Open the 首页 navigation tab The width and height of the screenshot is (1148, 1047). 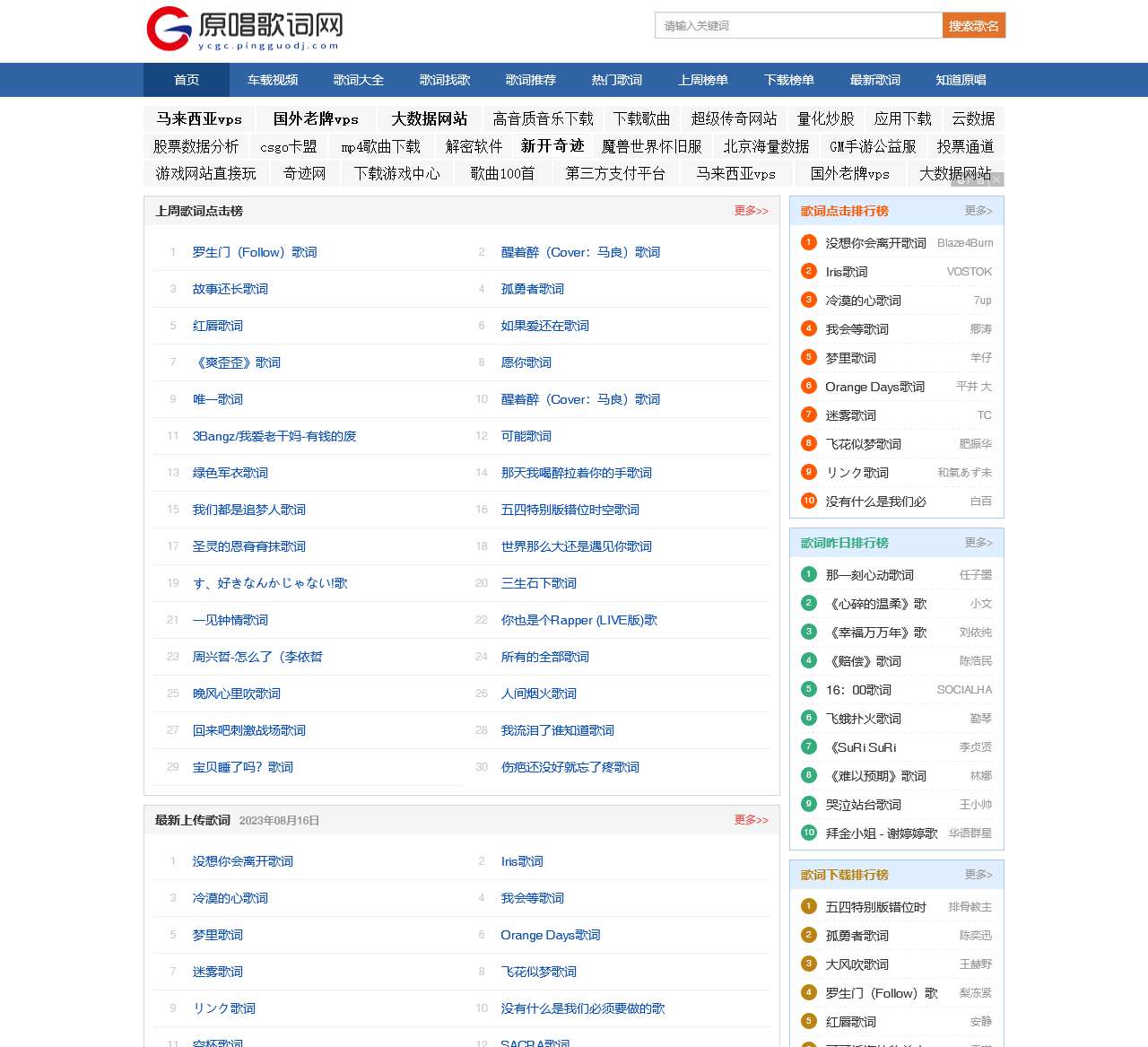(x=187, y=80)
